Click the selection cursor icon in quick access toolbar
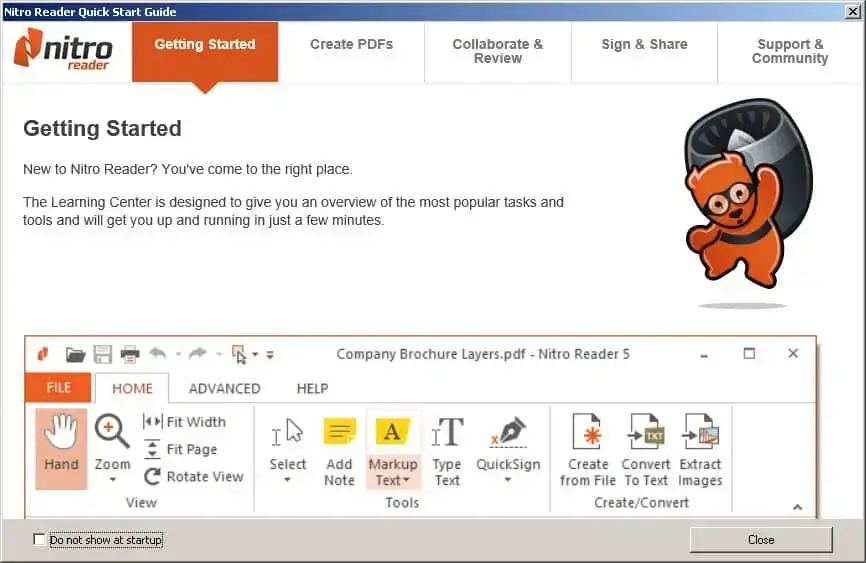 [x=239, y=355]
